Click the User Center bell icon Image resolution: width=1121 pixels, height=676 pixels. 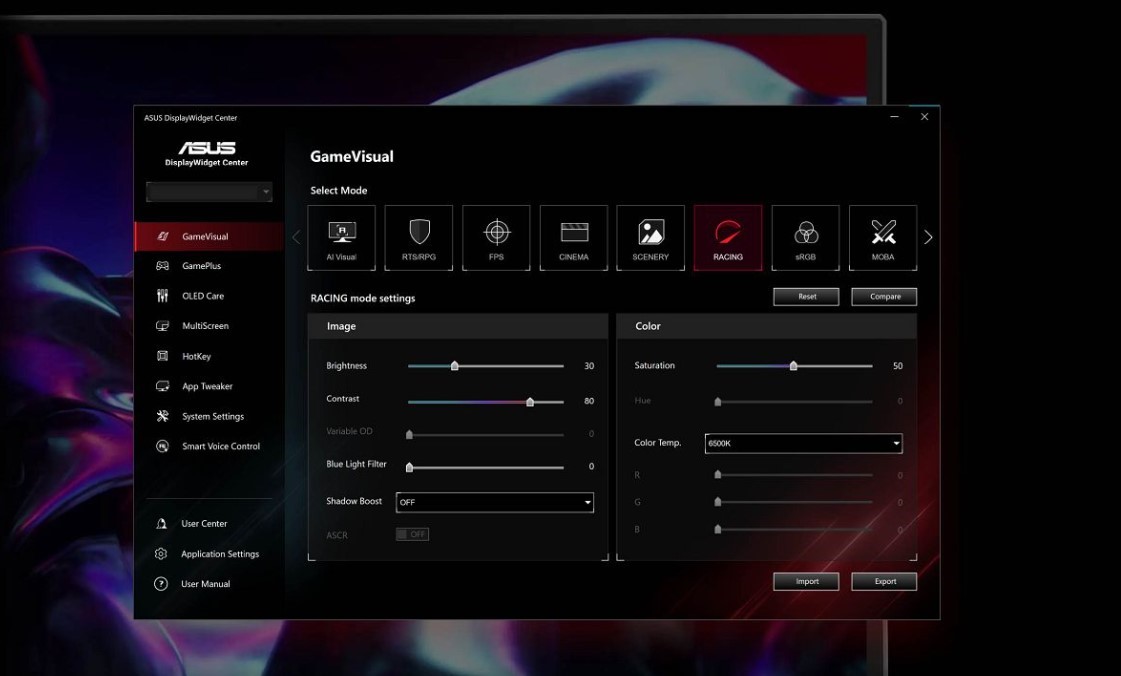[x=162, y=524]
